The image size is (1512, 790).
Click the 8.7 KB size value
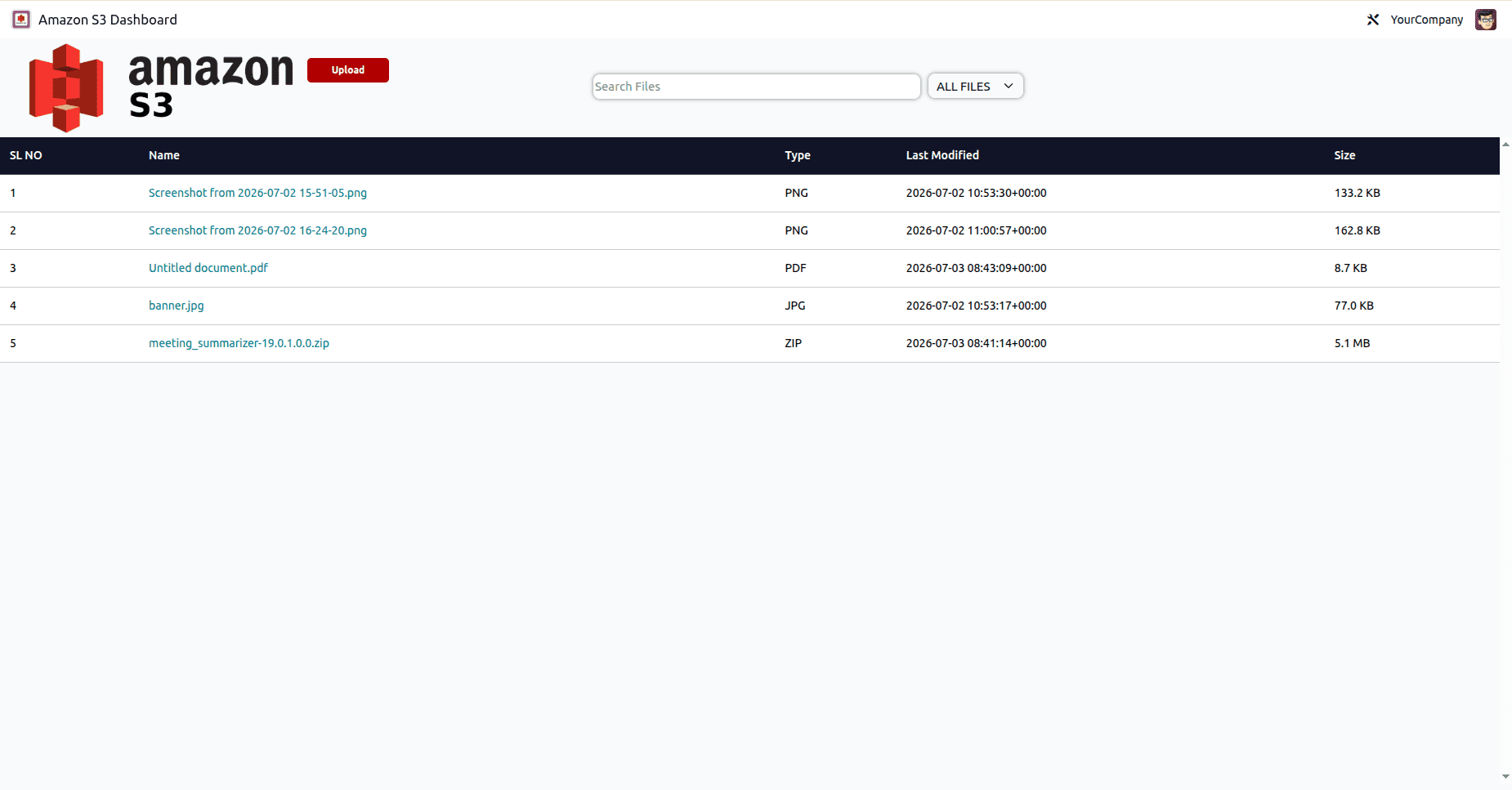[x=1351, y=268]
